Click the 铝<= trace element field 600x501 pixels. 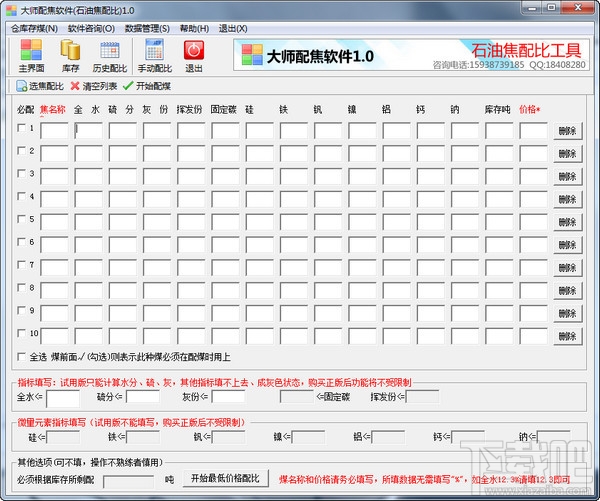(388, 437)
